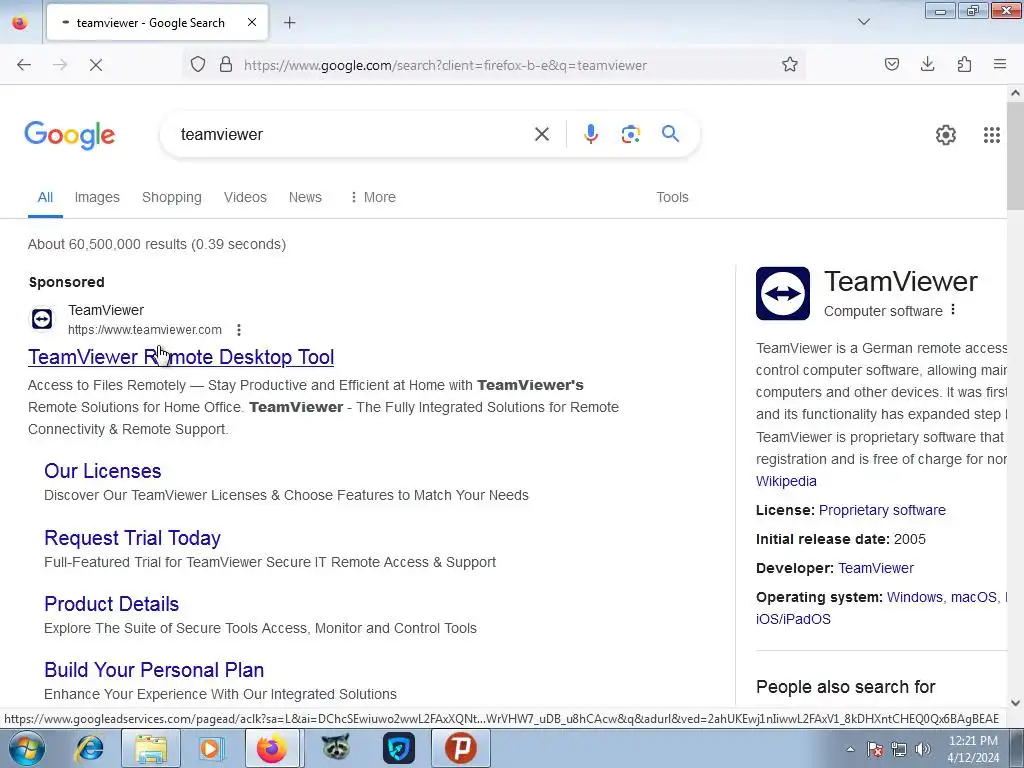Switch to the Shopping tab

point(172,197)
